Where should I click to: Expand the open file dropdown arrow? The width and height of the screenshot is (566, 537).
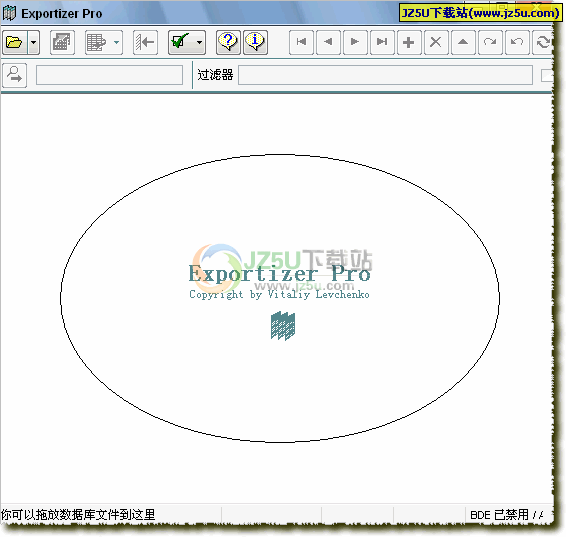click(33, 43)
